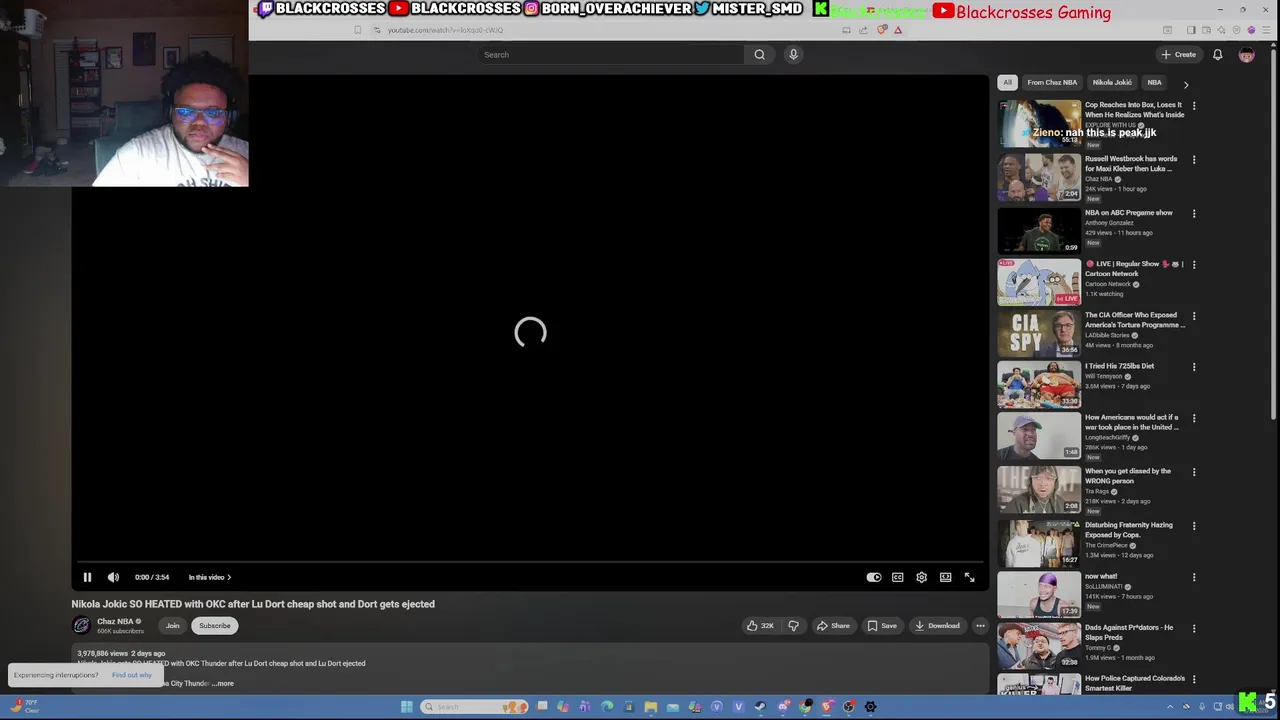The image size is (1280, 720).
Task: Open the Create menu
Action: pyautogui.click(x=1178, y=55)
